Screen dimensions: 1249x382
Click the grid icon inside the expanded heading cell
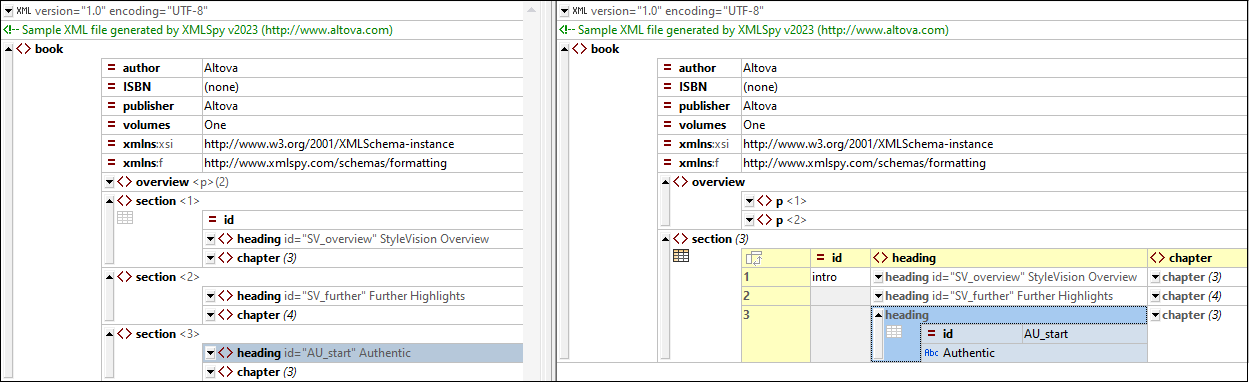[x=895, y=332]
